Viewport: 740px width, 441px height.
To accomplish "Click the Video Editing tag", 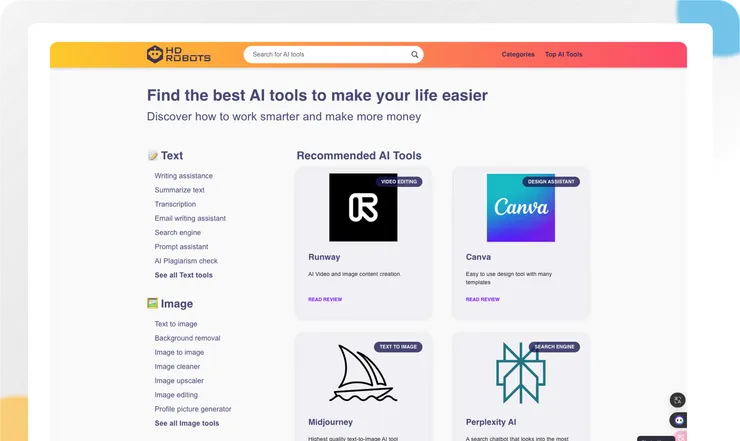I will [399, 182].
